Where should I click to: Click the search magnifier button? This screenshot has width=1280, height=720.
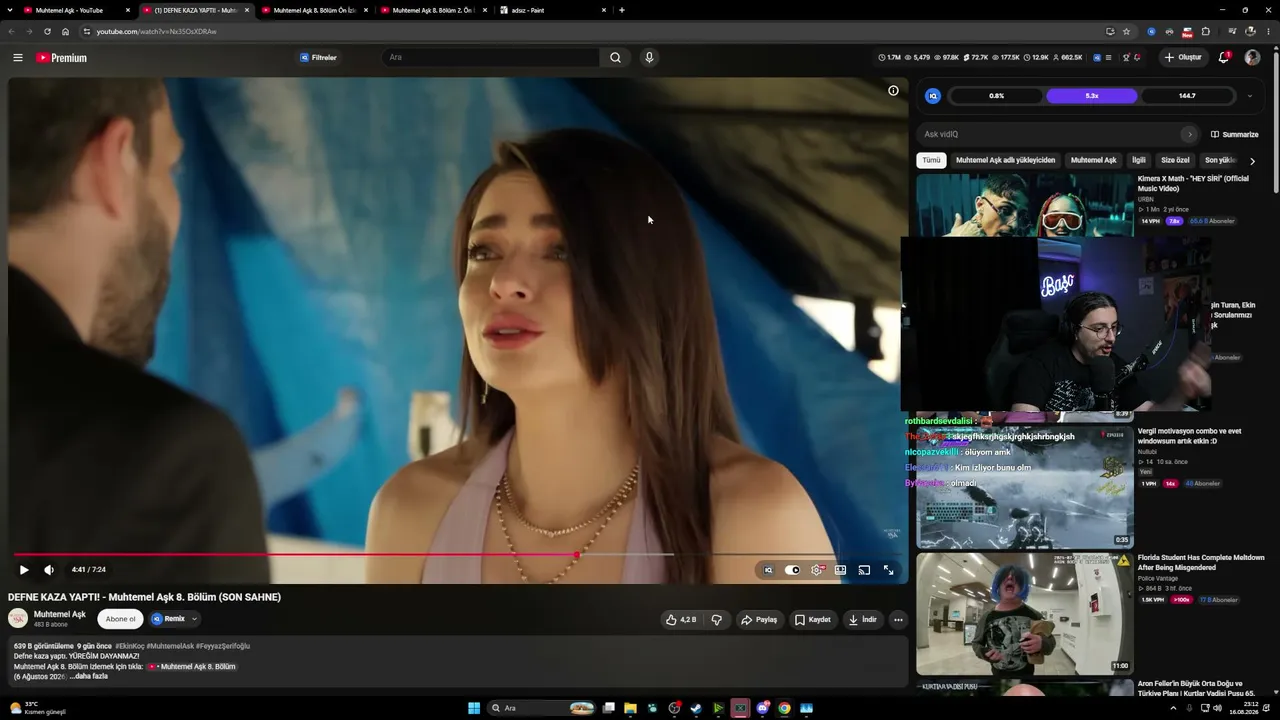pos(615,57)
